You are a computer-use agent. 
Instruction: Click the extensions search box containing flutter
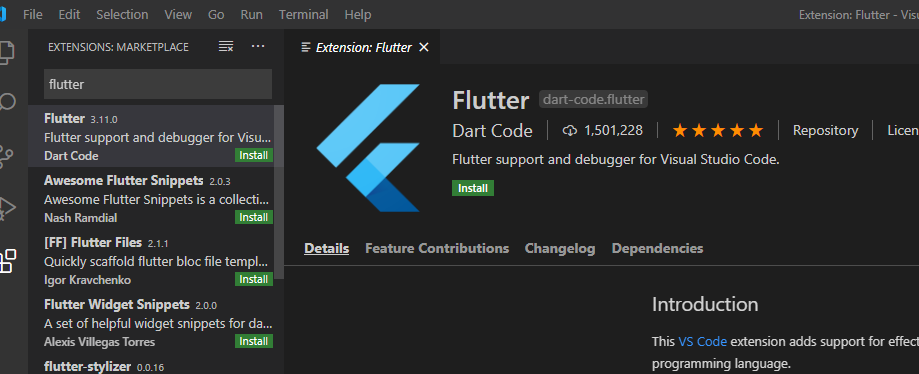tap(158, 84)
